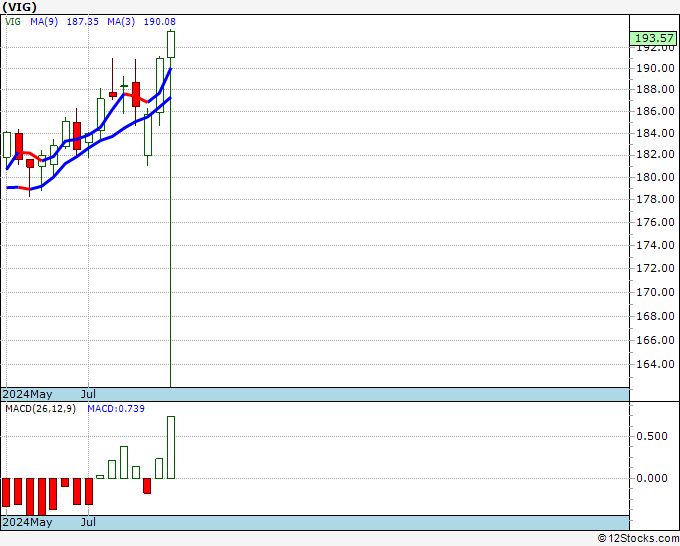
Task: Click the 164.00 price axis label
Action: 655,364
